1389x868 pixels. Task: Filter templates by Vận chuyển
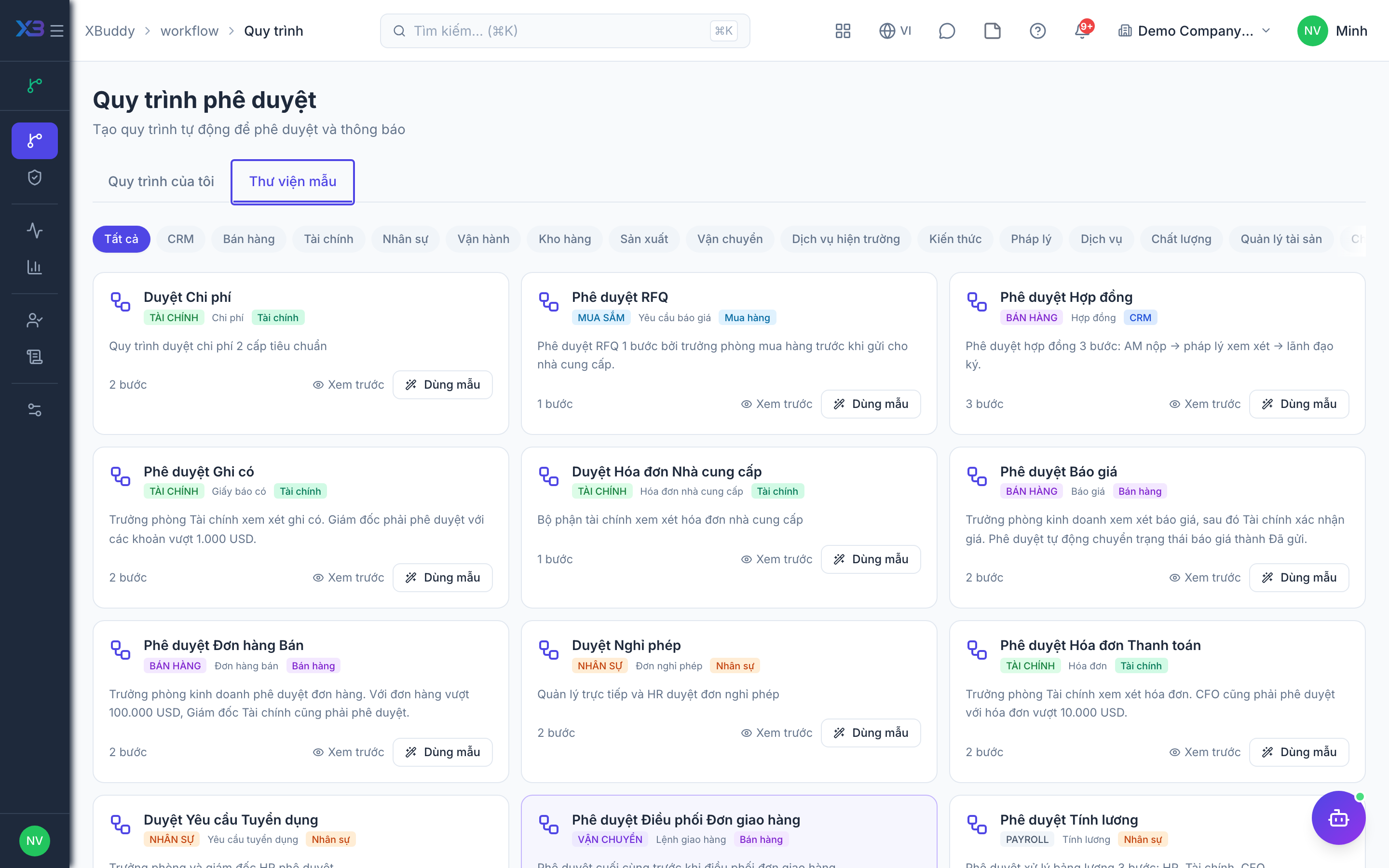coord(730,239)
